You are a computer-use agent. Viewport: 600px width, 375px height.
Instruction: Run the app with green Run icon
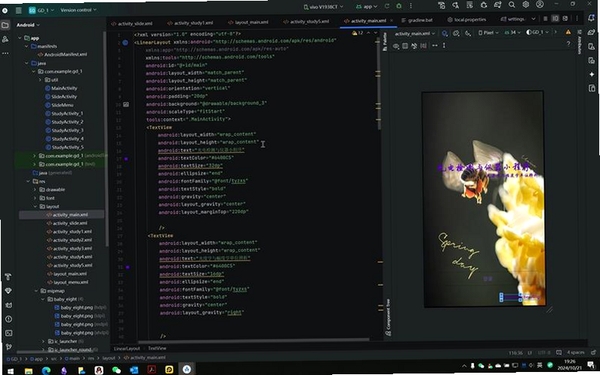pos(387,6)
